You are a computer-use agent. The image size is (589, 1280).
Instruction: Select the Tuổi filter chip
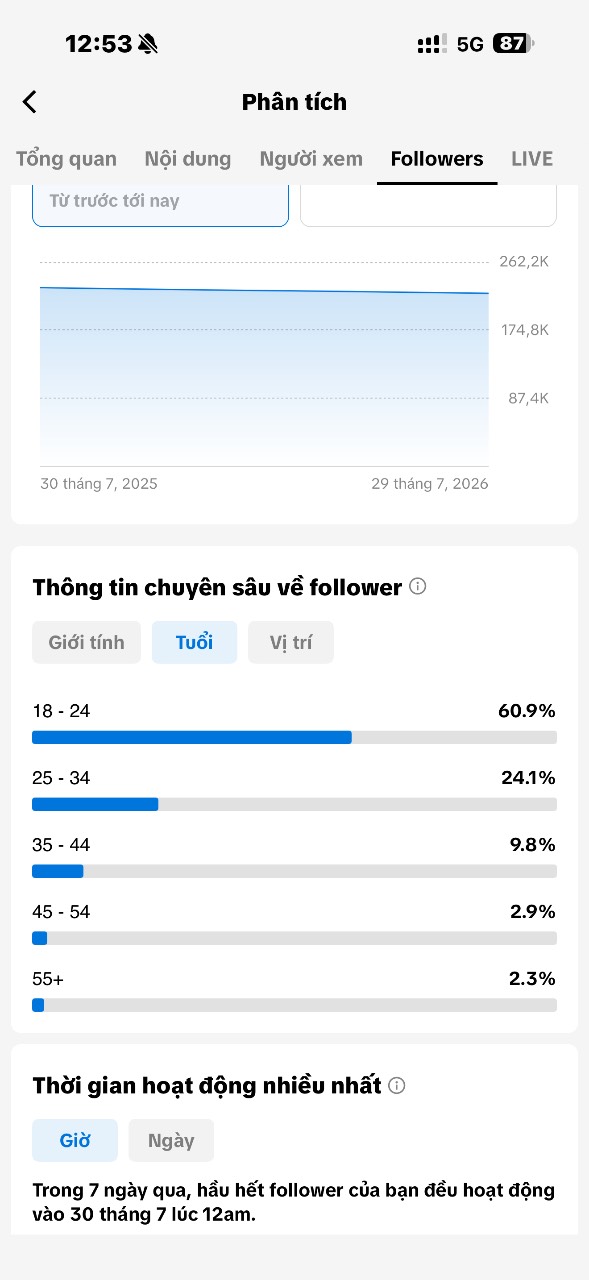coord(194,642)
